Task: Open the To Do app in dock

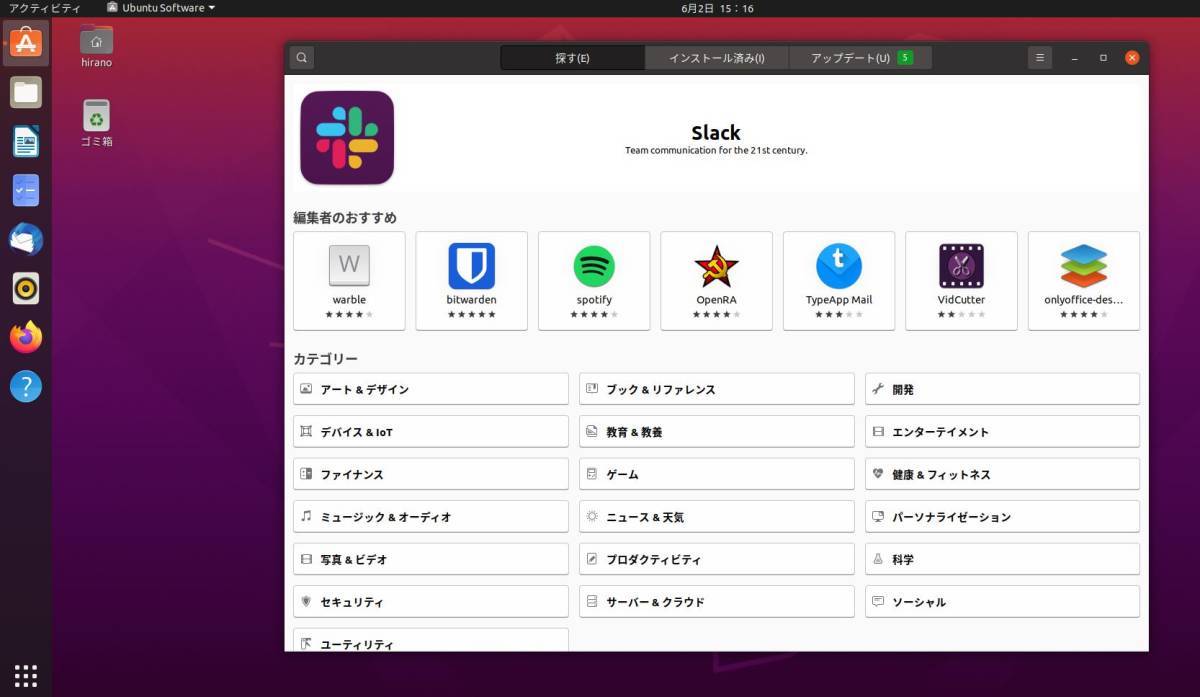Action: (x=26, y=190)
